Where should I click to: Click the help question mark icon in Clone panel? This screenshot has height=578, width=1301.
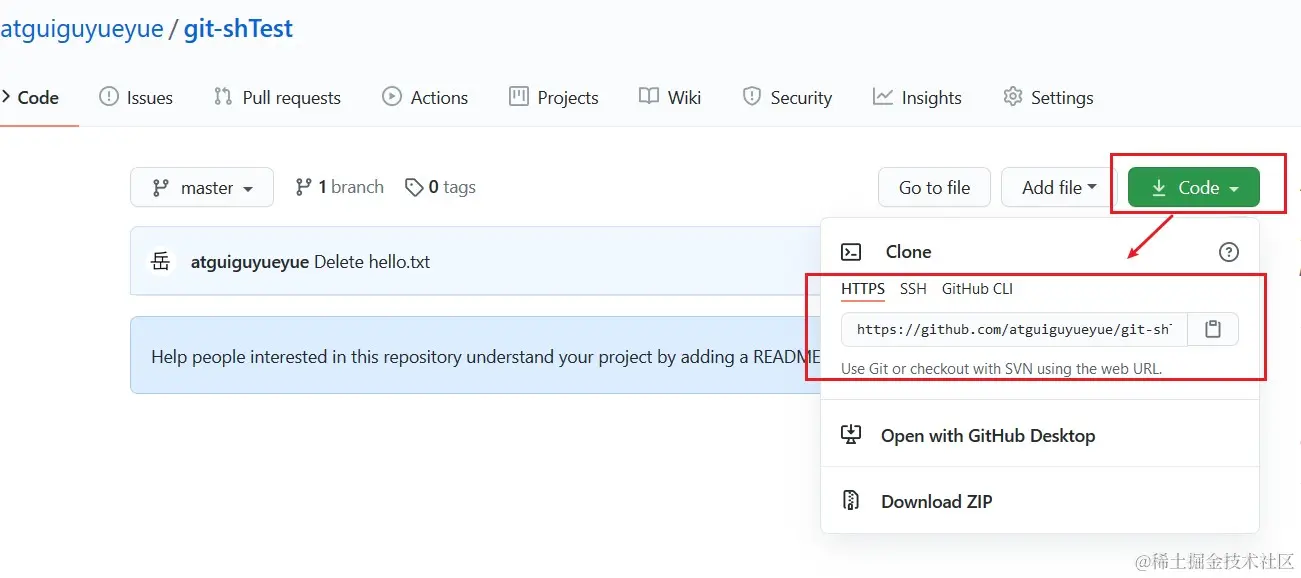1229,252
